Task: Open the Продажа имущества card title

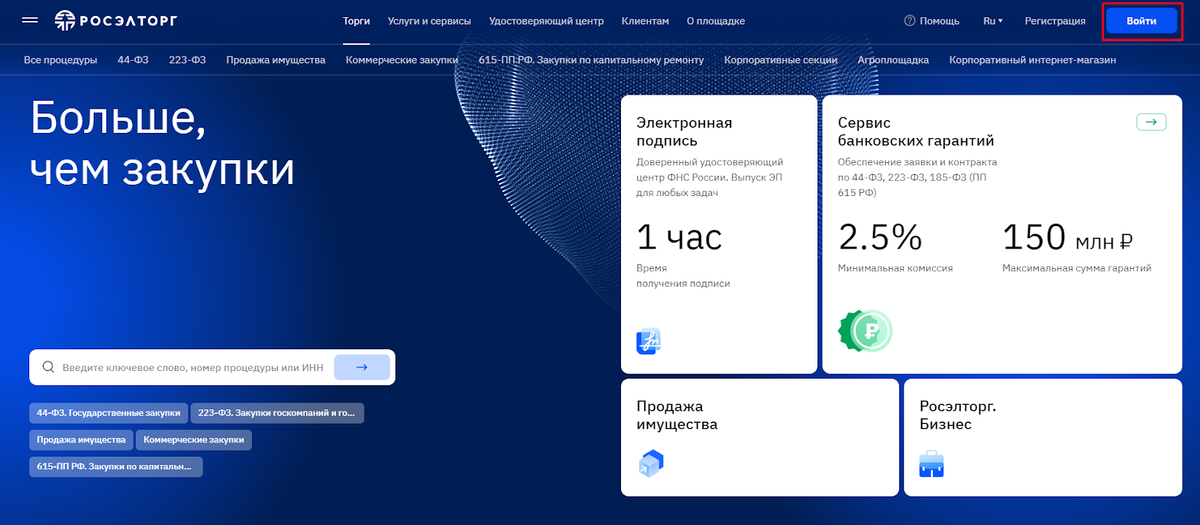Action: 677,415
